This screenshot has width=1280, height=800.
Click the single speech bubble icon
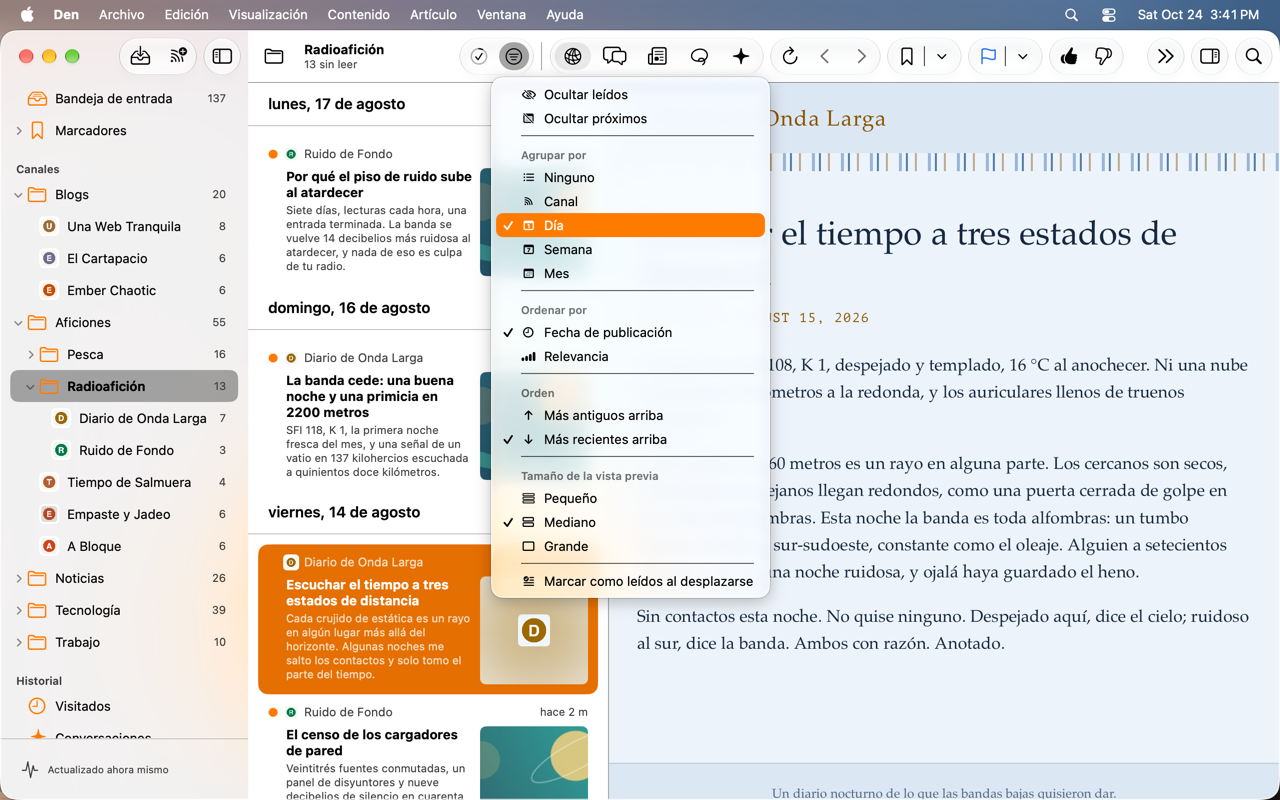click(699, 57)
